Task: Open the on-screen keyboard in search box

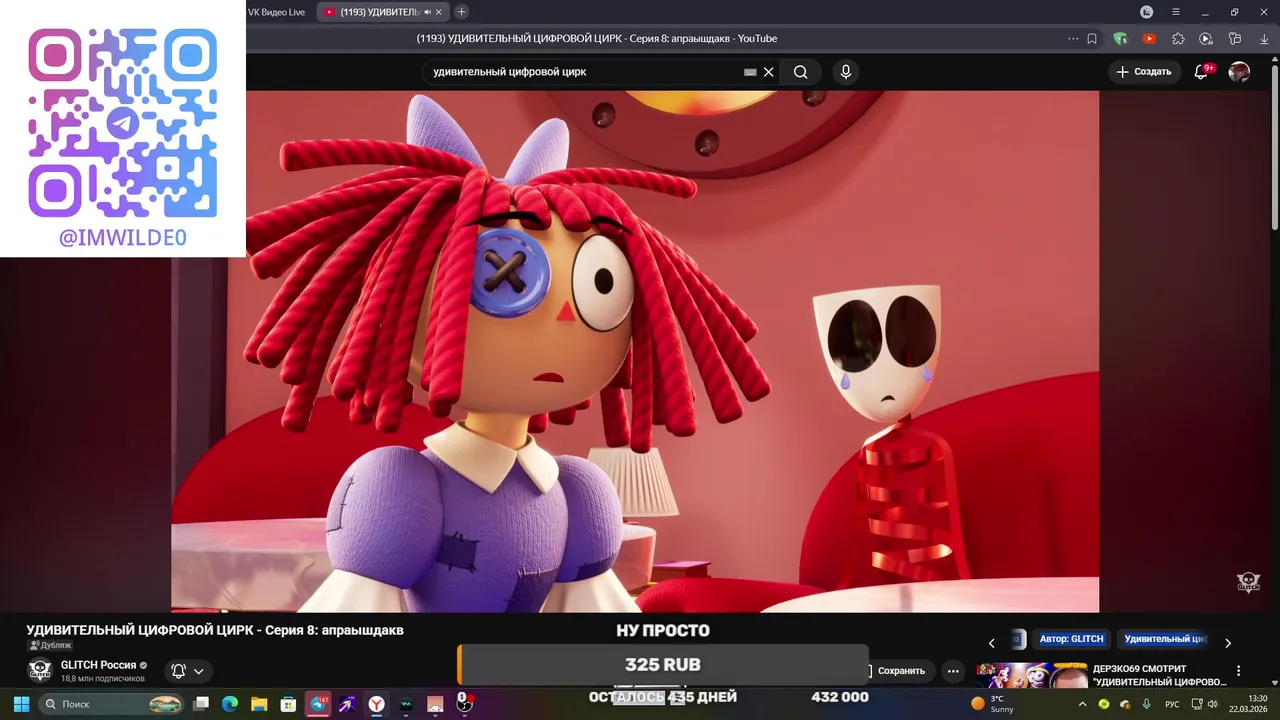Action: [750, 72]
